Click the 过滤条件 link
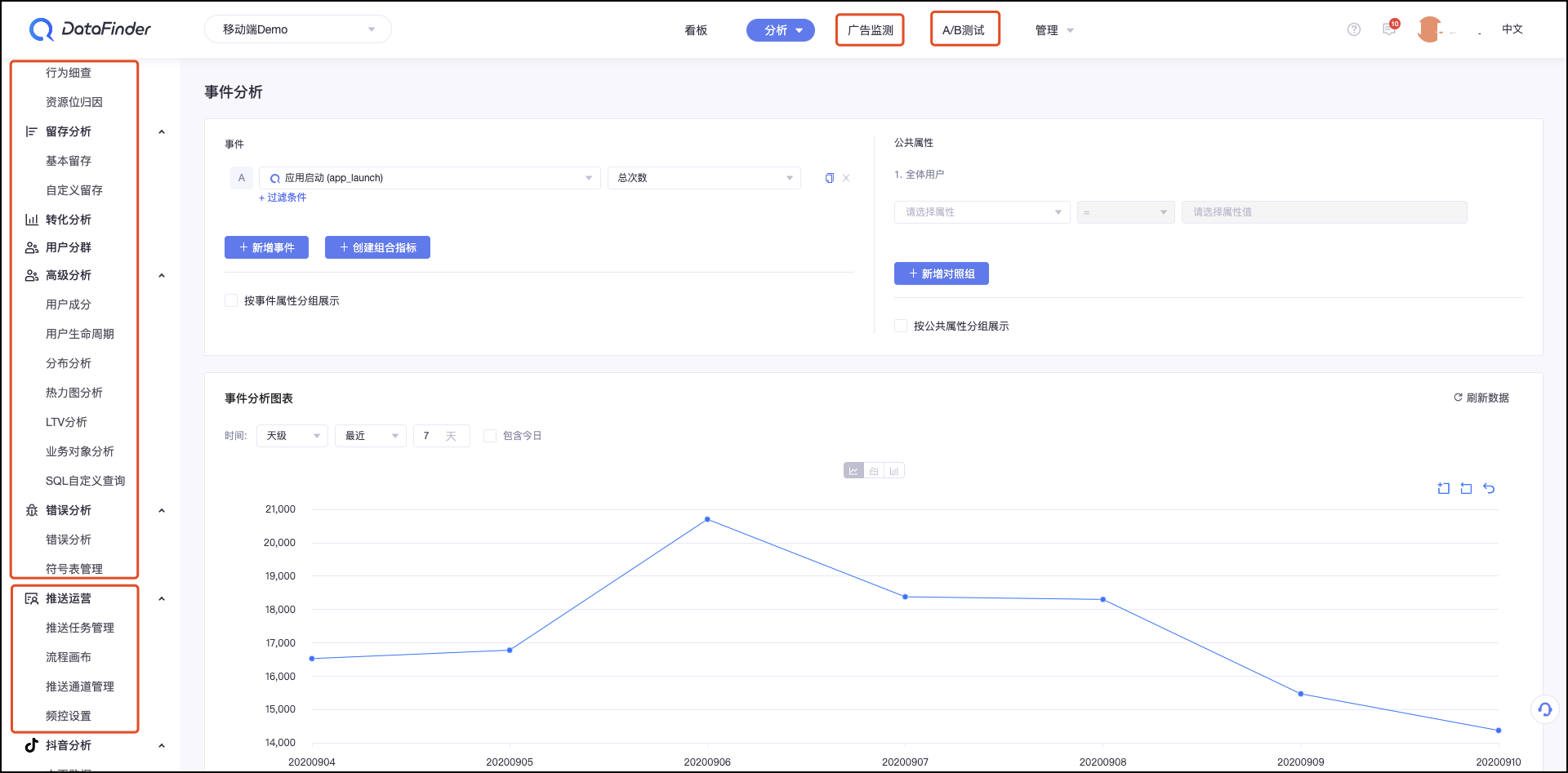 click(x=283, y=198)
